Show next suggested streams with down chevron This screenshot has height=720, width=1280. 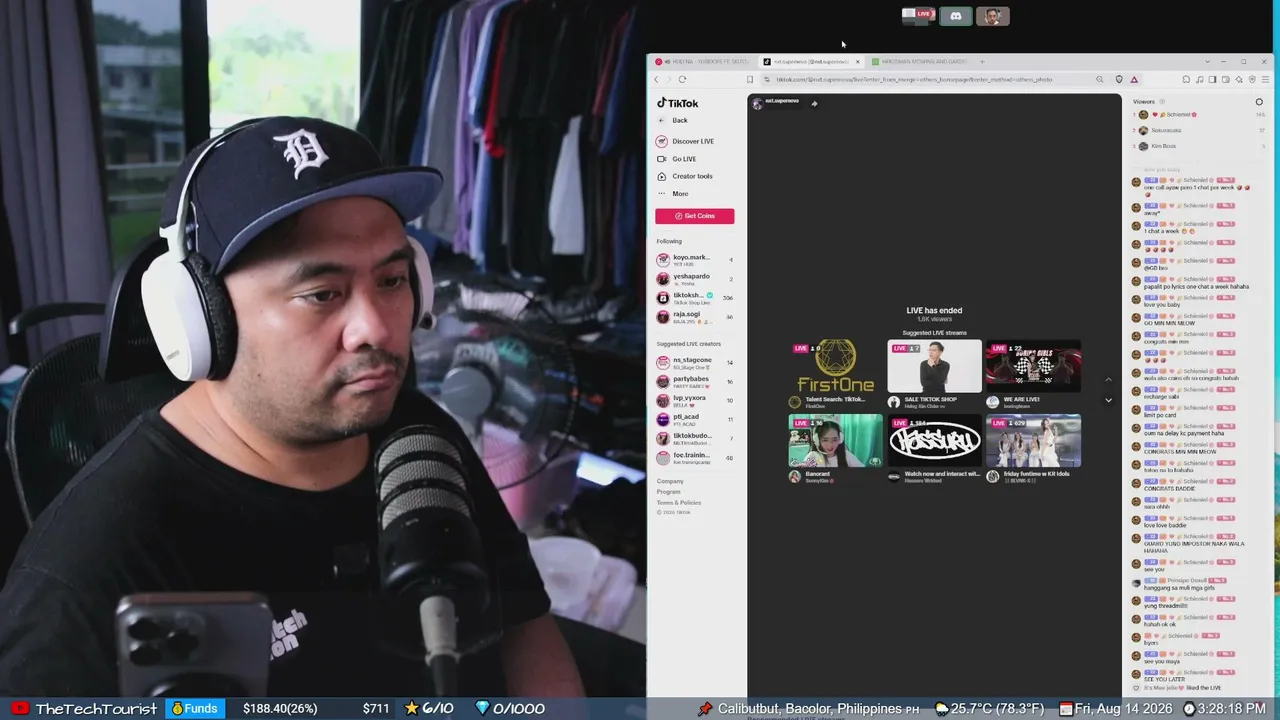(1108, 400)
